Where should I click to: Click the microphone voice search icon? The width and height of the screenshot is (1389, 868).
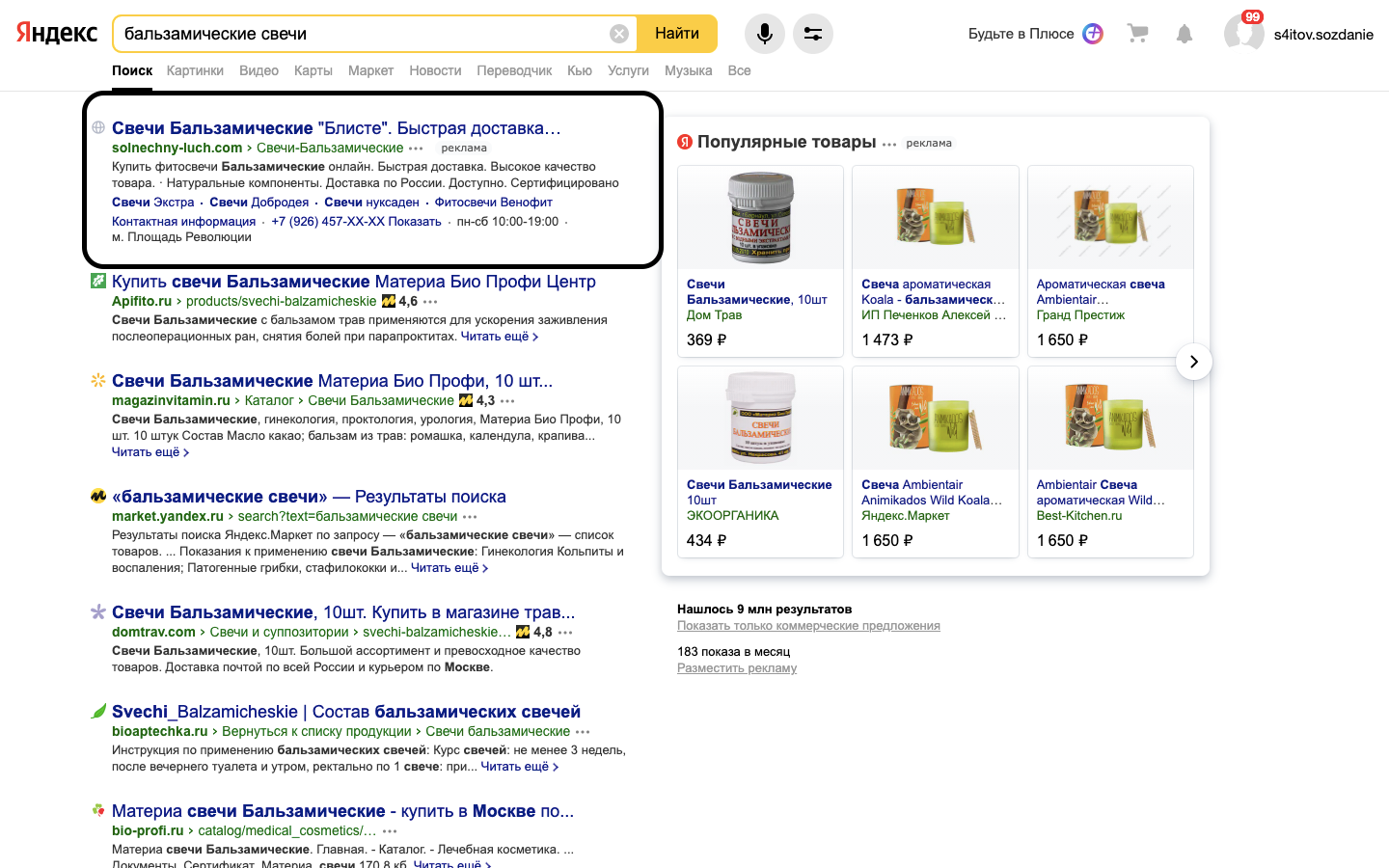point(764,34)
